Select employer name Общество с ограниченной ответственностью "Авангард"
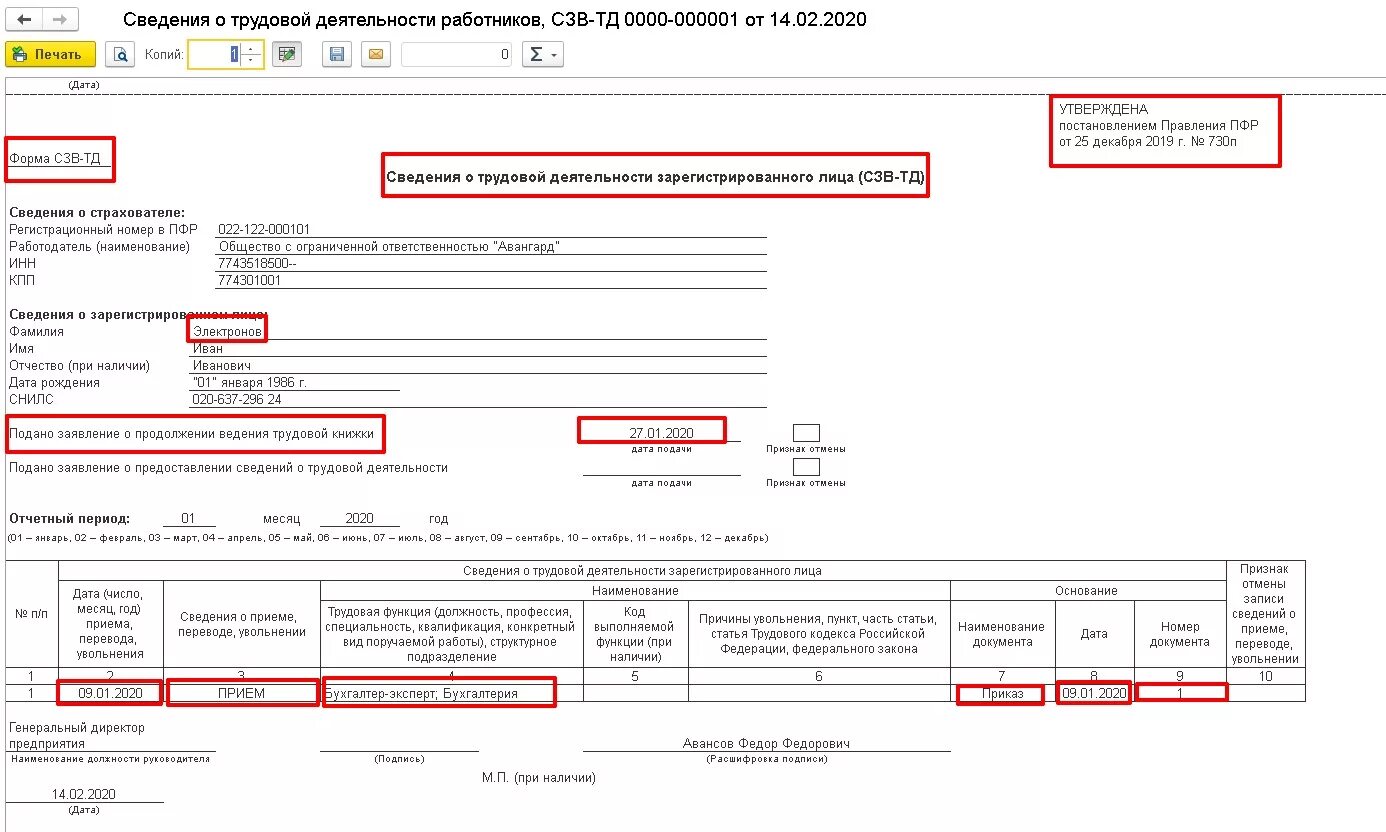 [388, 246]
